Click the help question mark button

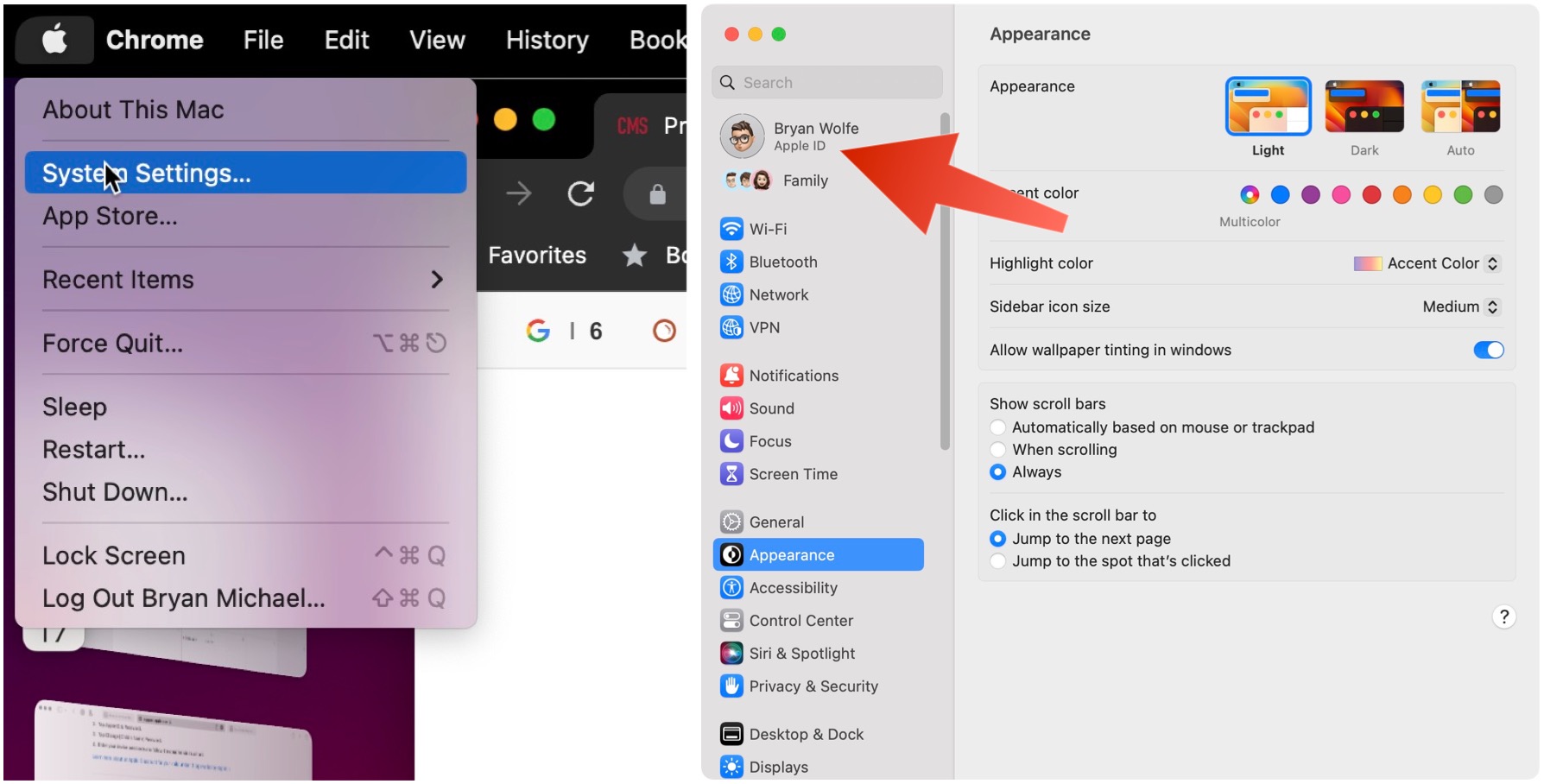pos(1503,616)
